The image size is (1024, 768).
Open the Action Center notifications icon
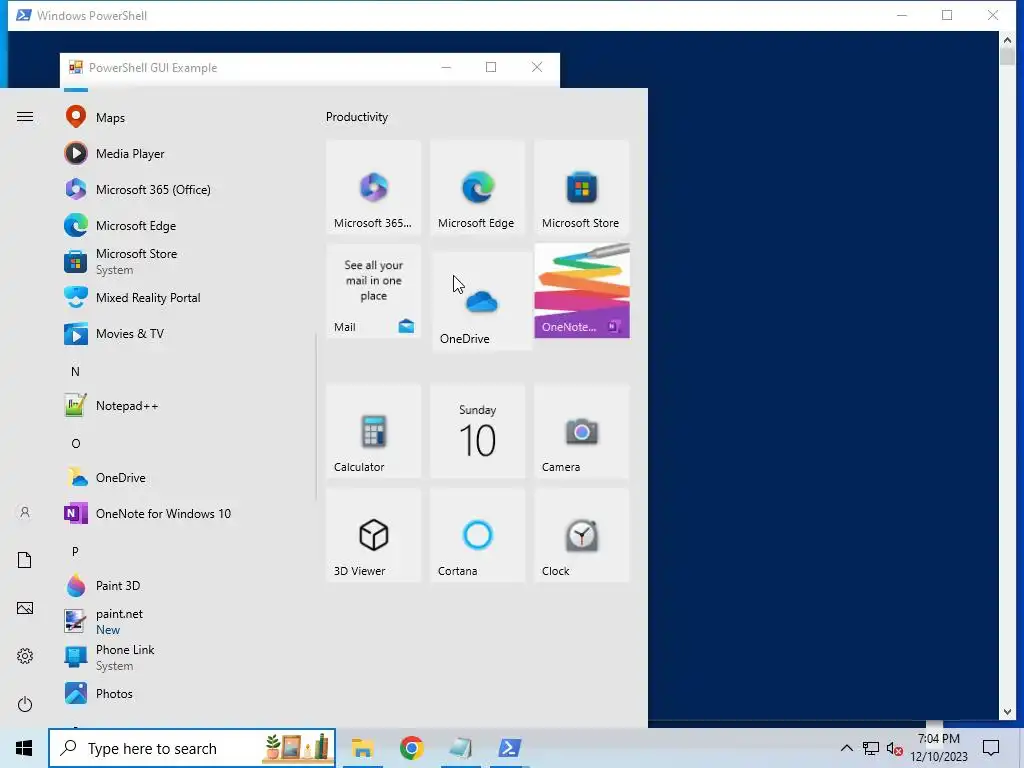[991, 748]
